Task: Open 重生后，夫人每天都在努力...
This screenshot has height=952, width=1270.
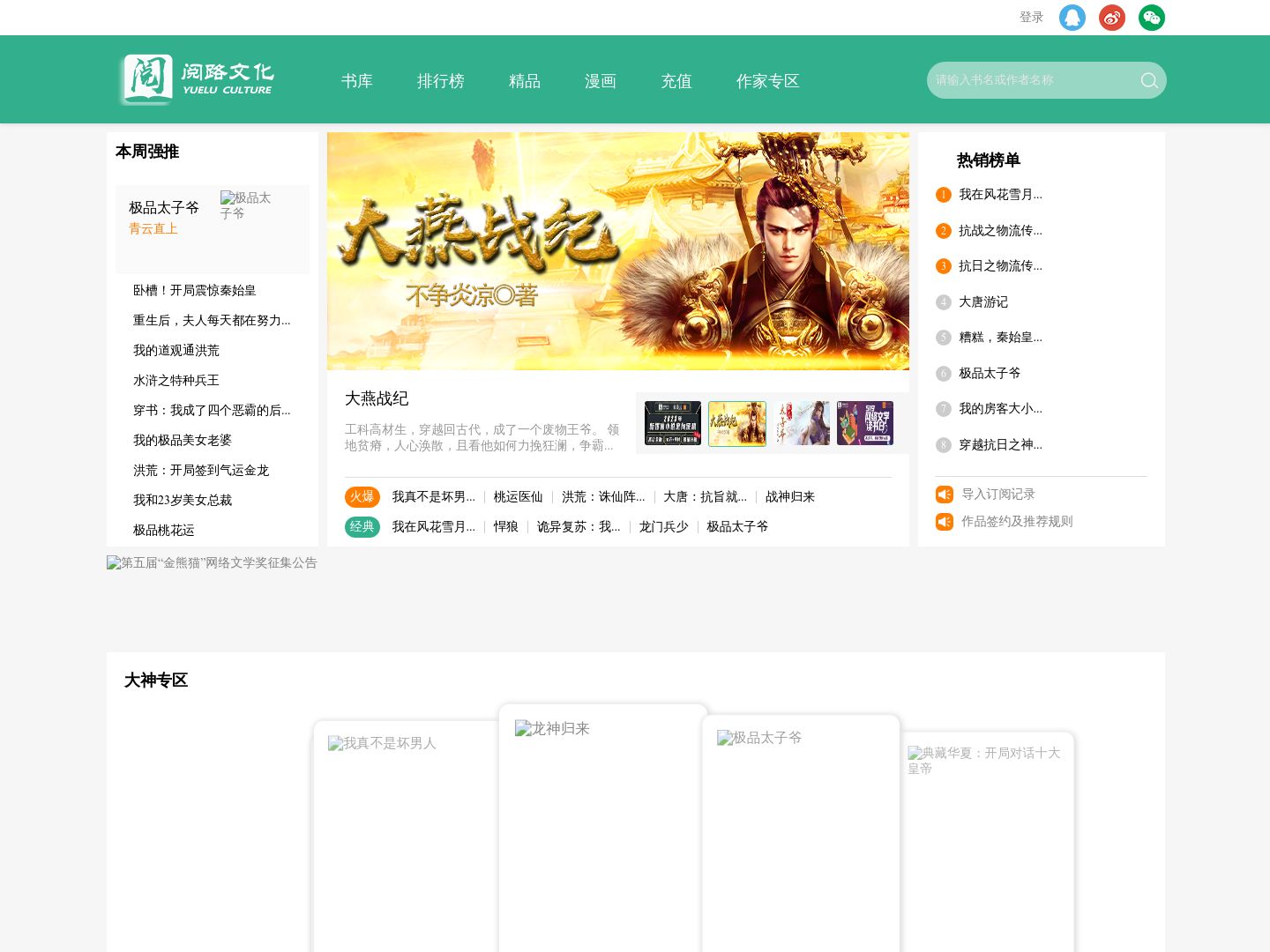Action: tap(212, 320)
